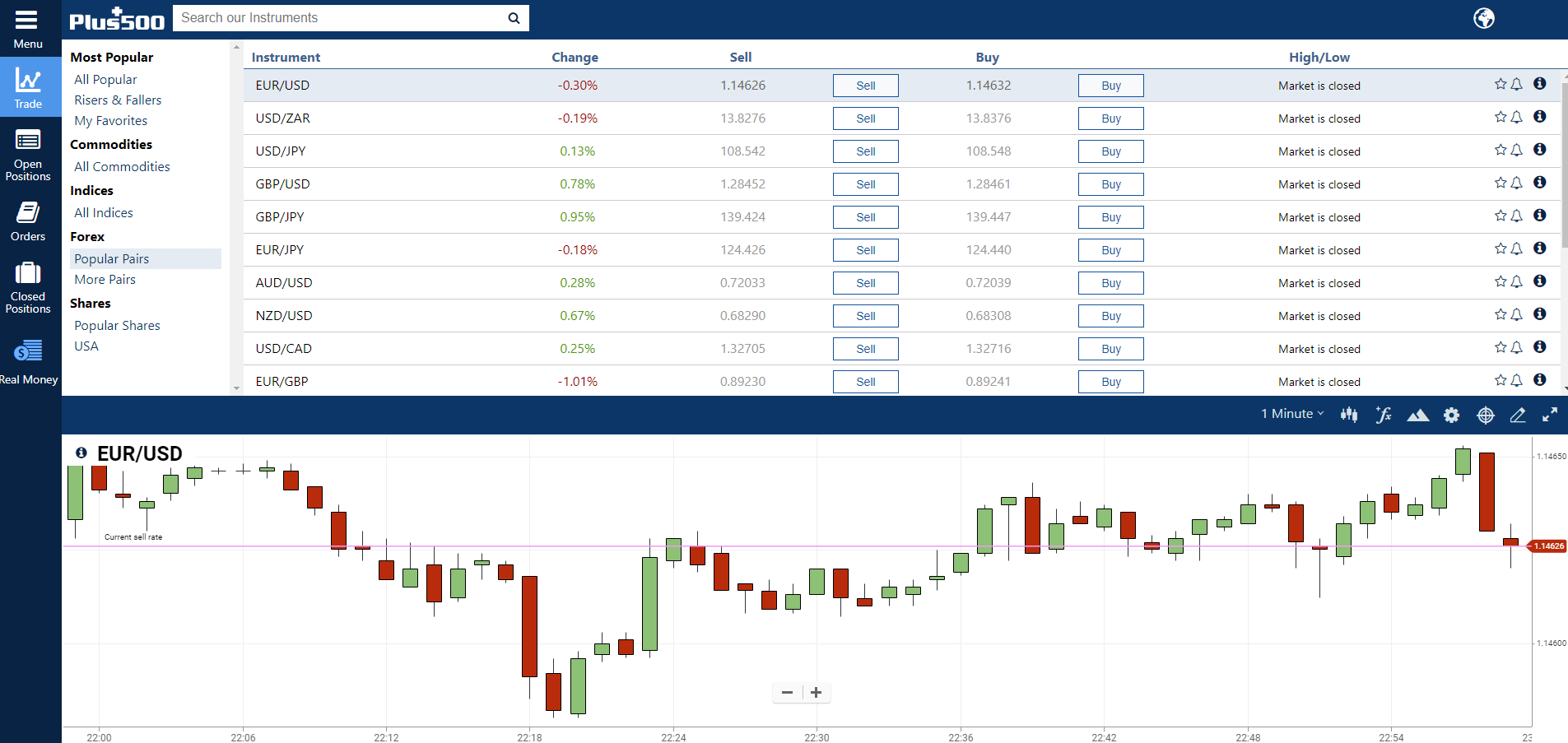Show info for USD/JPY instrument

tap(1539, 150)
